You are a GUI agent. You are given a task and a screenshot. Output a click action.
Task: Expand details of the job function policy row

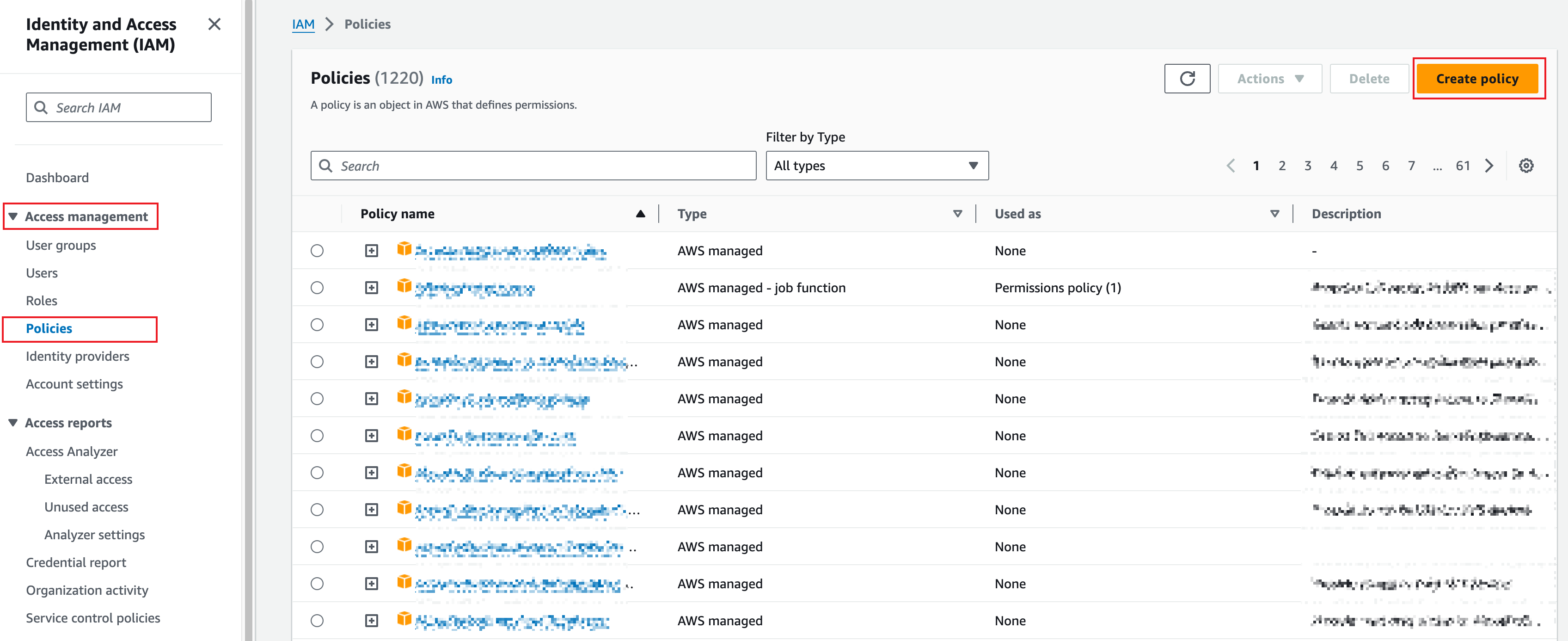tap(371, 287)
